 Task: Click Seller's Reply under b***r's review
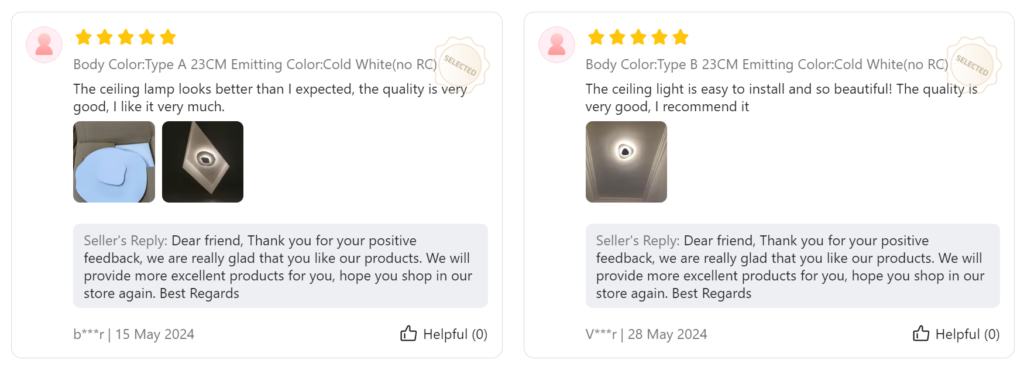click(125, 240)
